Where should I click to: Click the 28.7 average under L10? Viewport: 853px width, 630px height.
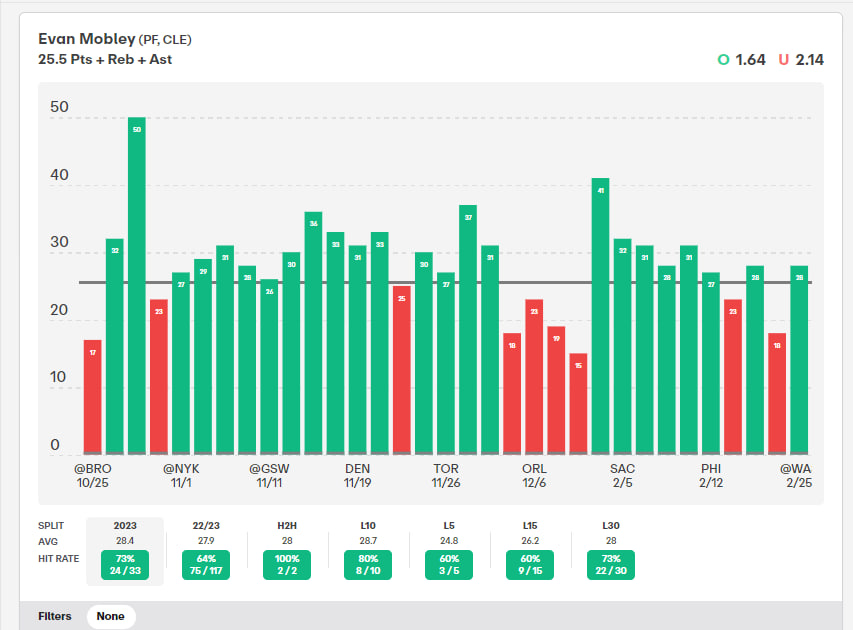368,541
